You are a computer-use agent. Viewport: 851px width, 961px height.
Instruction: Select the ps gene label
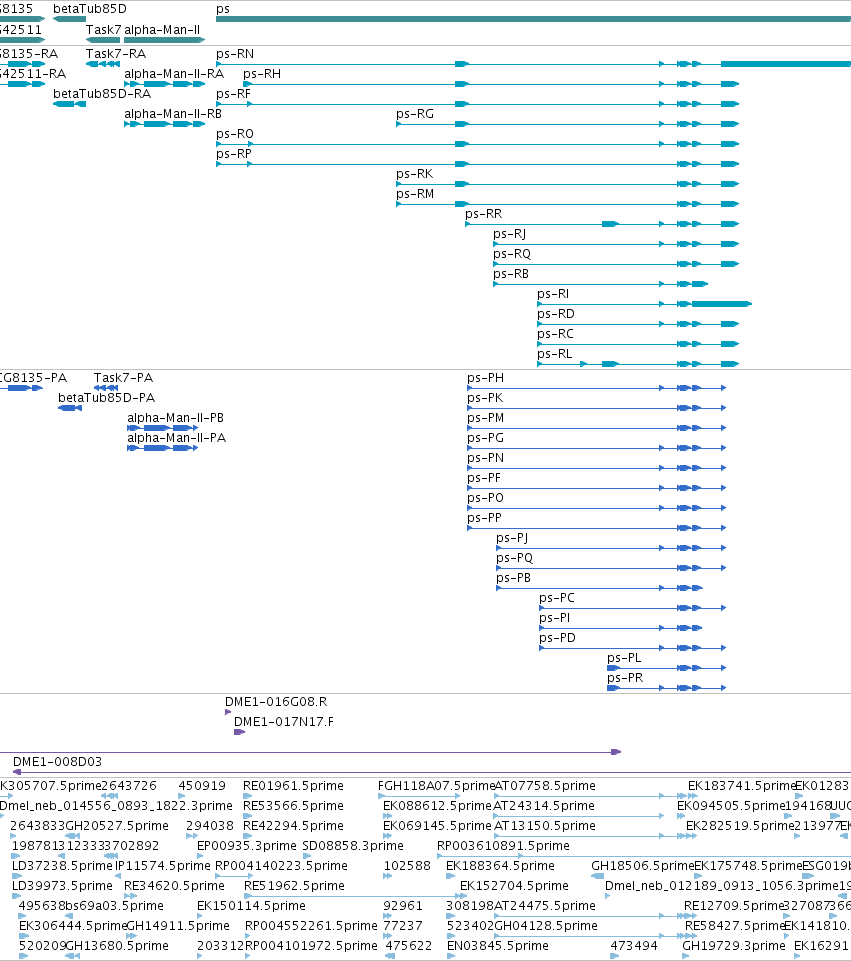pos(223,9)
